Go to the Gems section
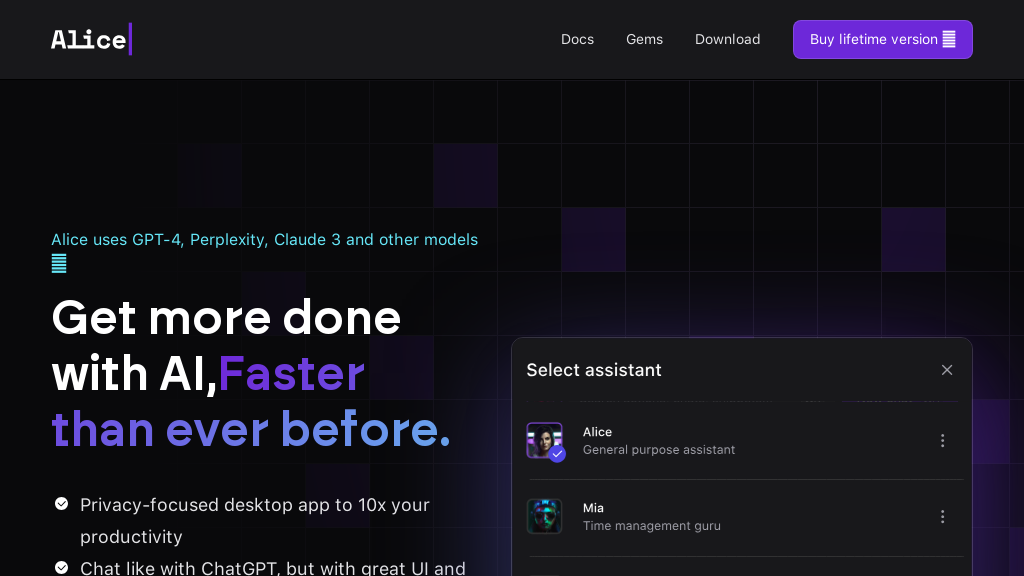 point(644,39)
